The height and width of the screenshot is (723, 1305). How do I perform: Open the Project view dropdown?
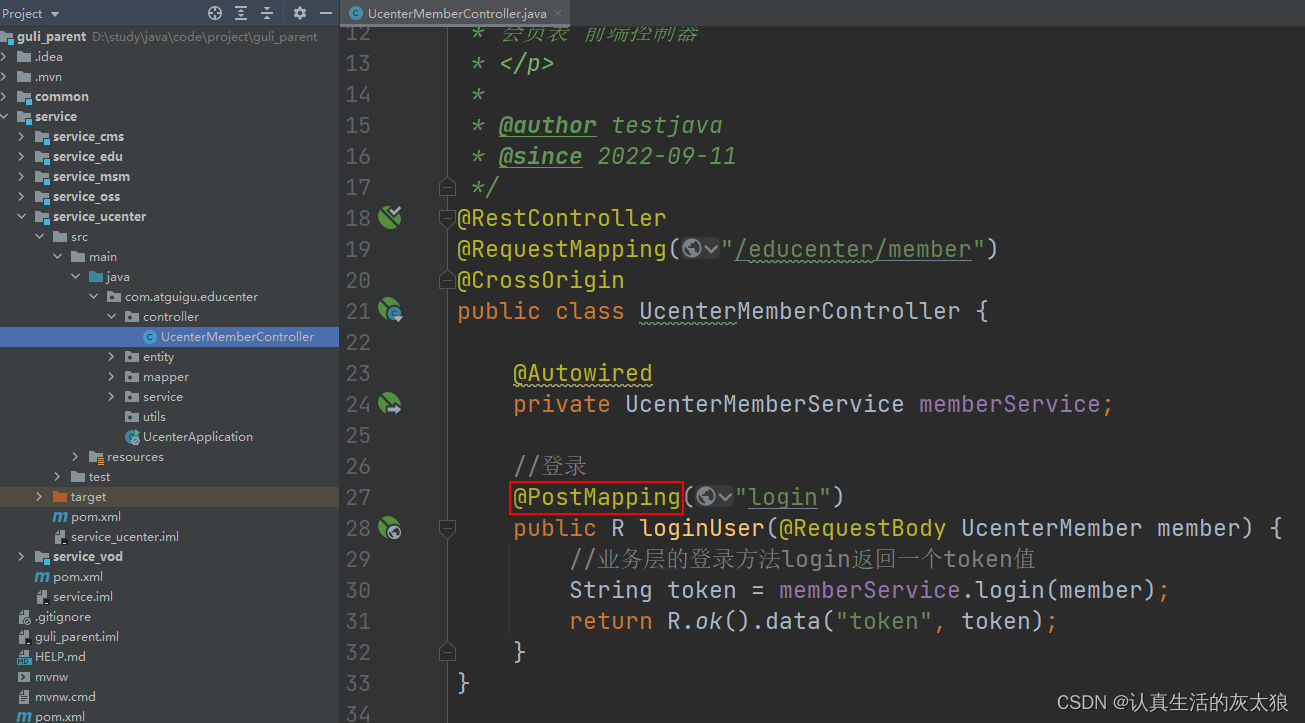coord(31,13)
